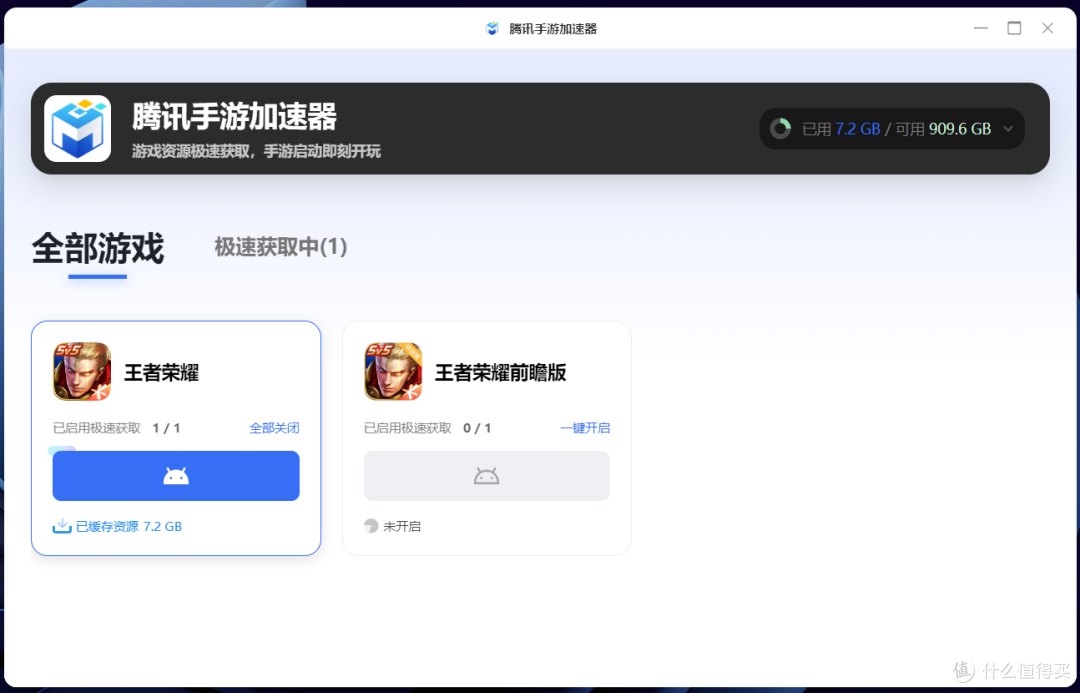The height and width of the screenshot is (693, 1080).
Task: Click the 0 / 1 count on 王者荣耀前瞻版 card
Action: coord(477,428)
